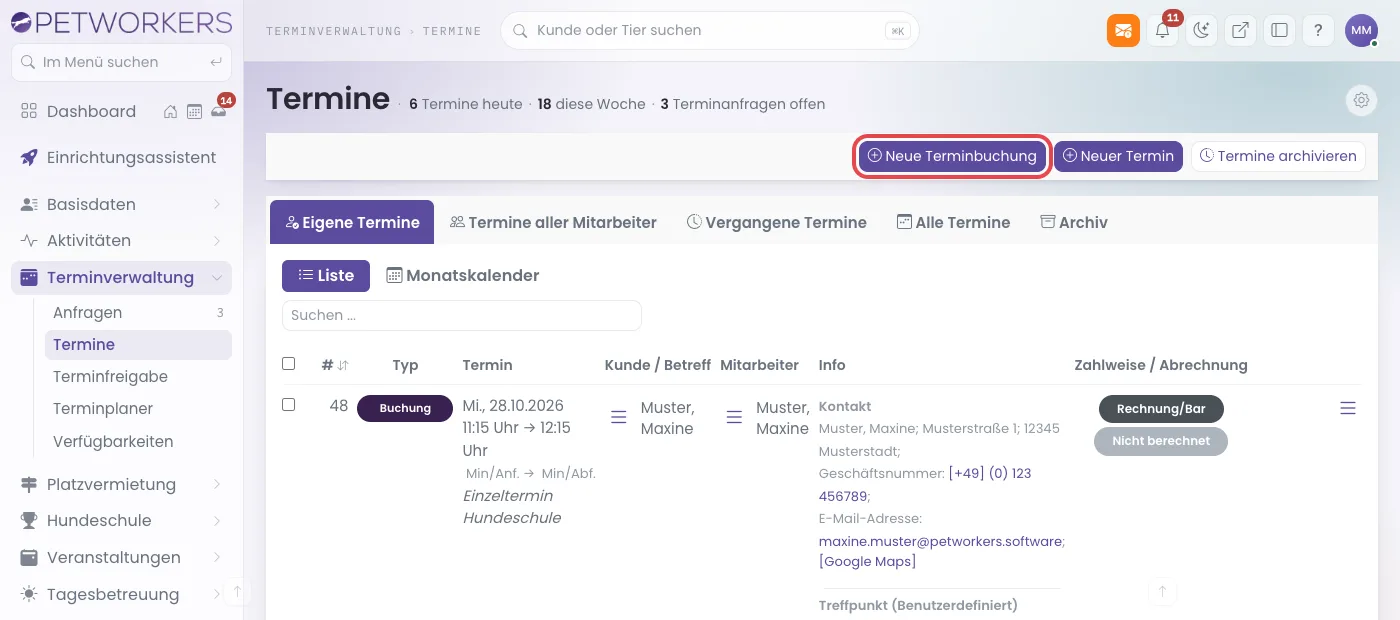Viewport: 1400px width, 620px height.
Task: Click the Basisdaten contact card icon
Action: pos(29,204)
